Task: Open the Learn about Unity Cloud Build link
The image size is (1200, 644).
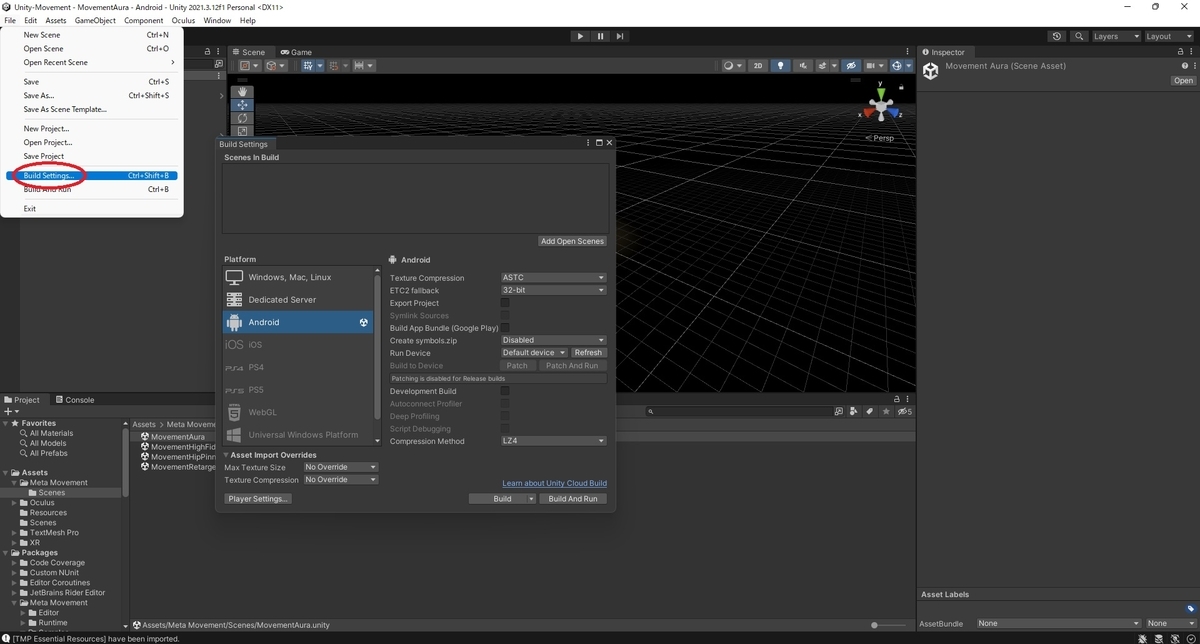Action: click(554, 483)
